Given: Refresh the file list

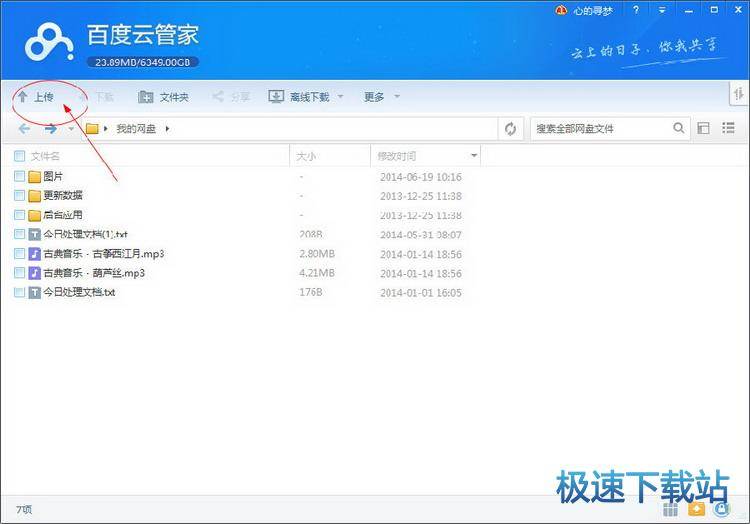Looking at the screenshot, I should pyautogui.click(x=510, y=129).
